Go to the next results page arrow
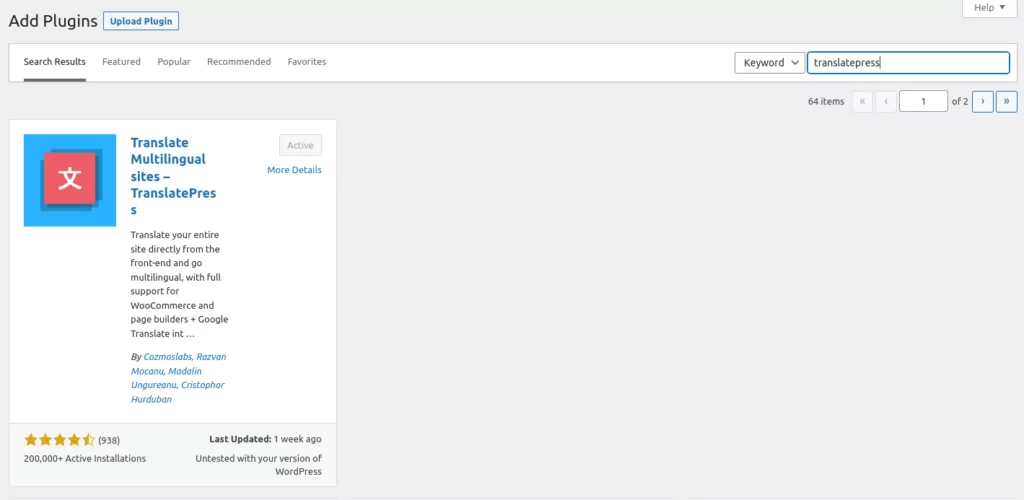Screen dimensions: 1024x500 point(983,101)
